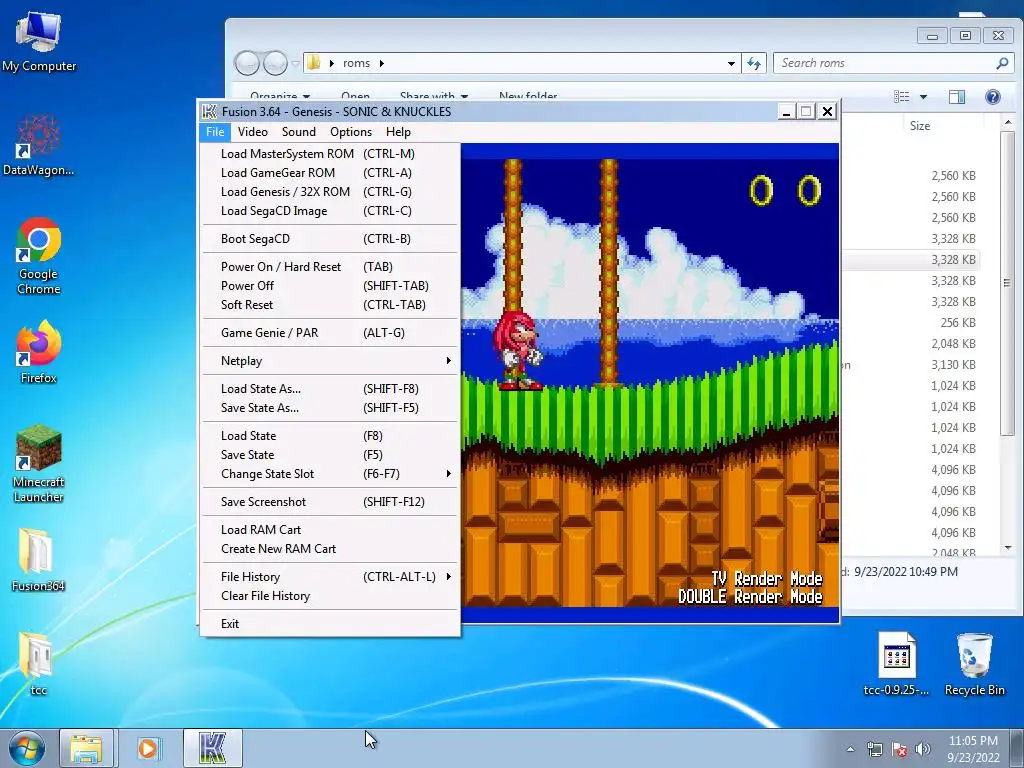
Task: Choose Load SegaCD Image
Action: pyautogui.click(x=330, y=211)
